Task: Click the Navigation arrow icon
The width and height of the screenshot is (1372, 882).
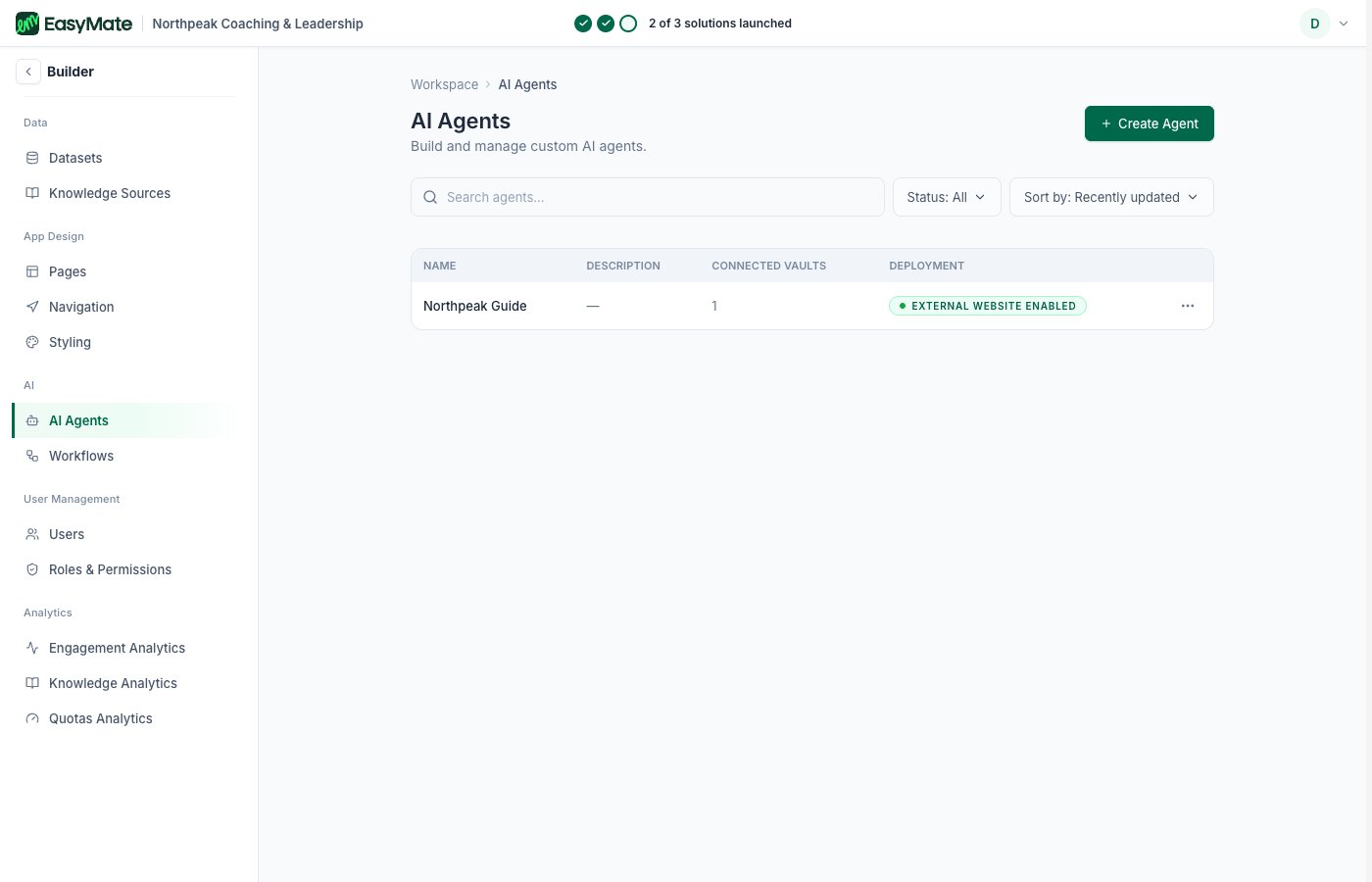Action: (x=32, y=307)
